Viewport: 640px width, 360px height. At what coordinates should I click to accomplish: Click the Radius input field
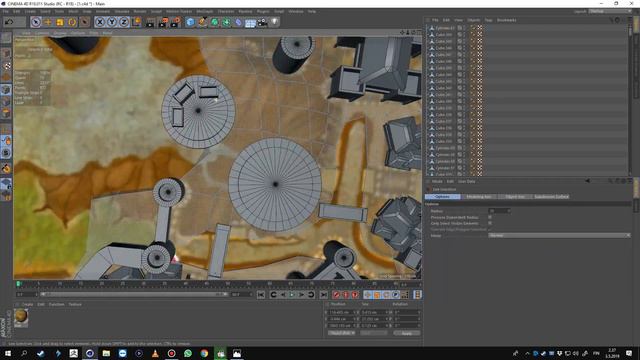499,211
